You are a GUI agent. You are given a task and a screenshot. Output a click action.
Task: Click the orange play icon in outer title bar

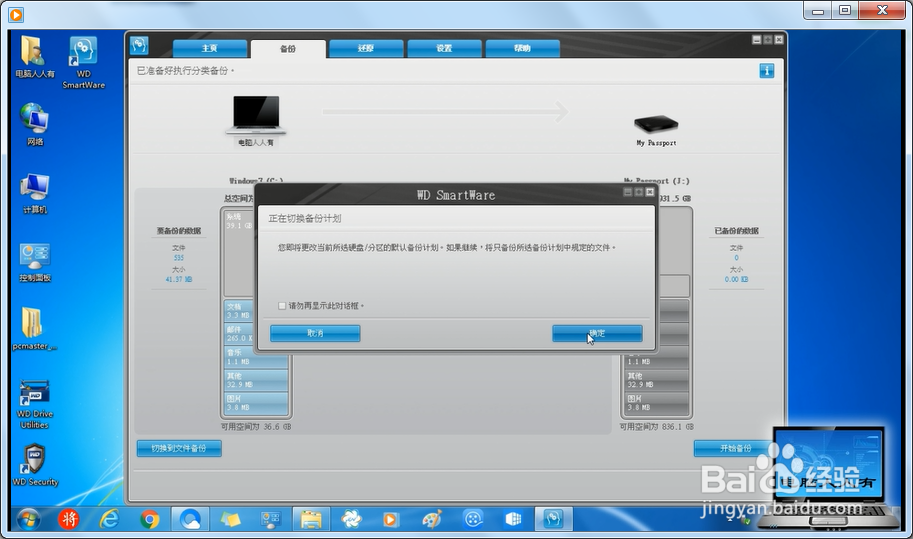coord(16,15)
